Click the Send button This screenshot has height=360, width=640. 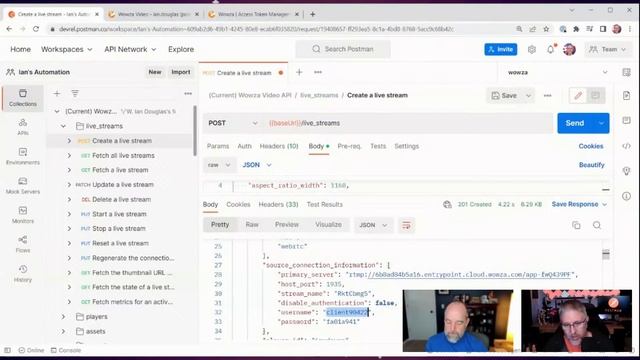pyautogui.click(x=575, y=123)
